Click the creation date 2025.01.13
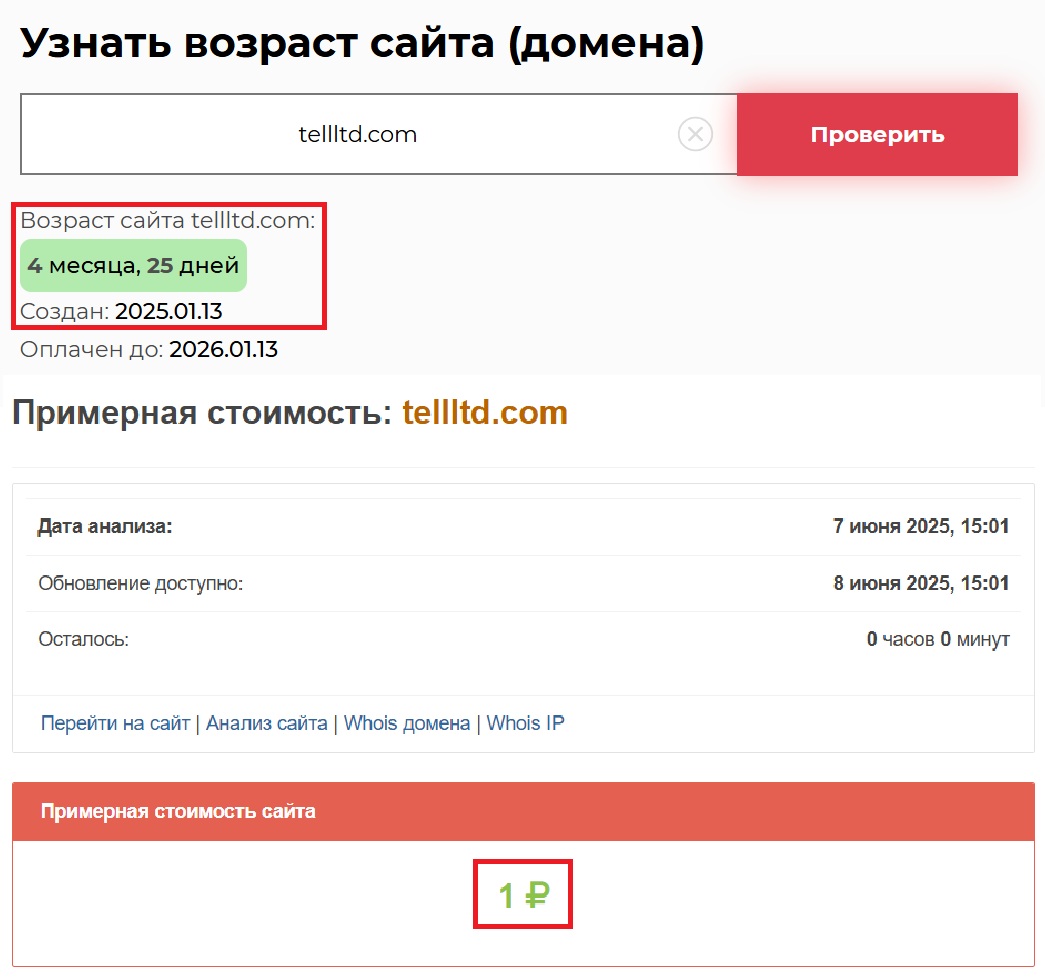1045x977 pixels. pyautogui.click(x=169, y=312)
